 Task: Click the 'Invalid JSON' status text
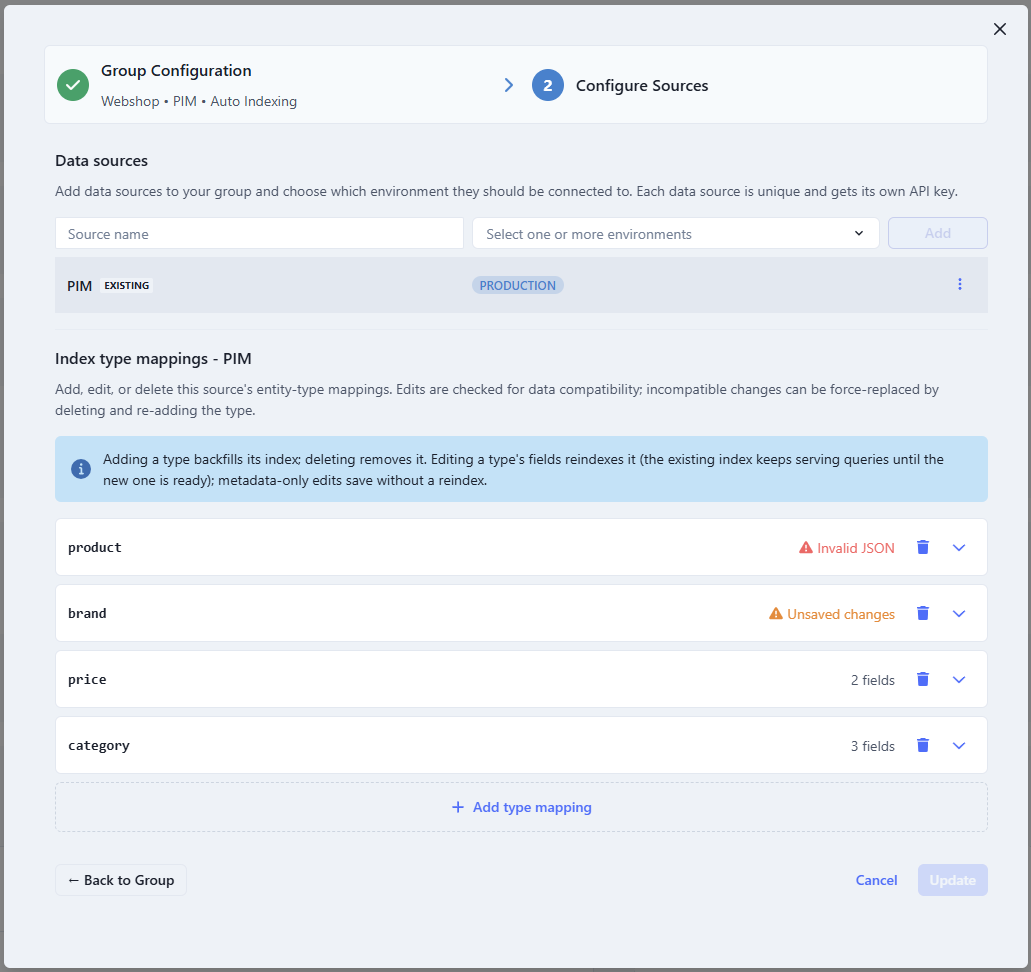click(x=855, y=548)
